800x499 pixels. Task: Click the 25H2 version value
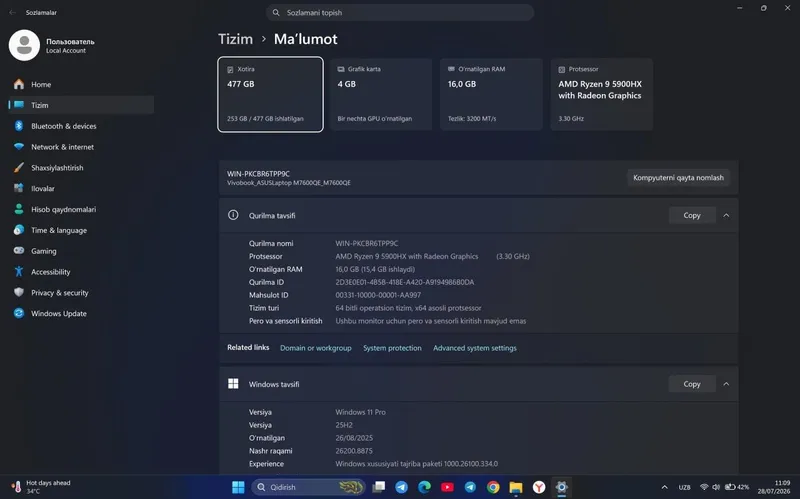[344, 425]
